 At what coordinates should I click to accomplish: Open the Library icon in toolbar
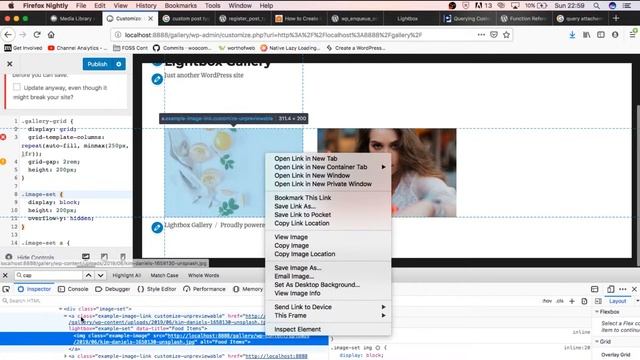(587, 35)
